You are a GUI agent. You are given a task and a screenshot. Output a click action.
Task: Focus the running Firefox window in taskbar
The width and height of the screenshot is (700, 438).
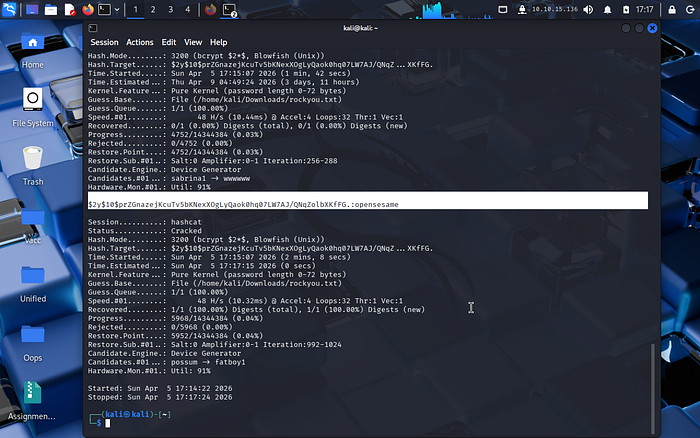point(210,9)
